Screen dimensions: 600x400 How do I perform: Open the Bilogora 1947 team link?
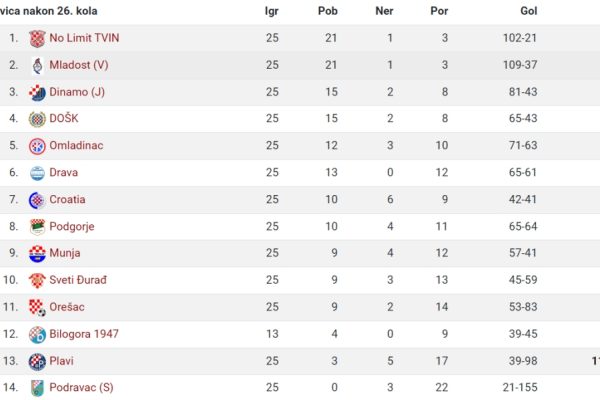tap(84, 334)
